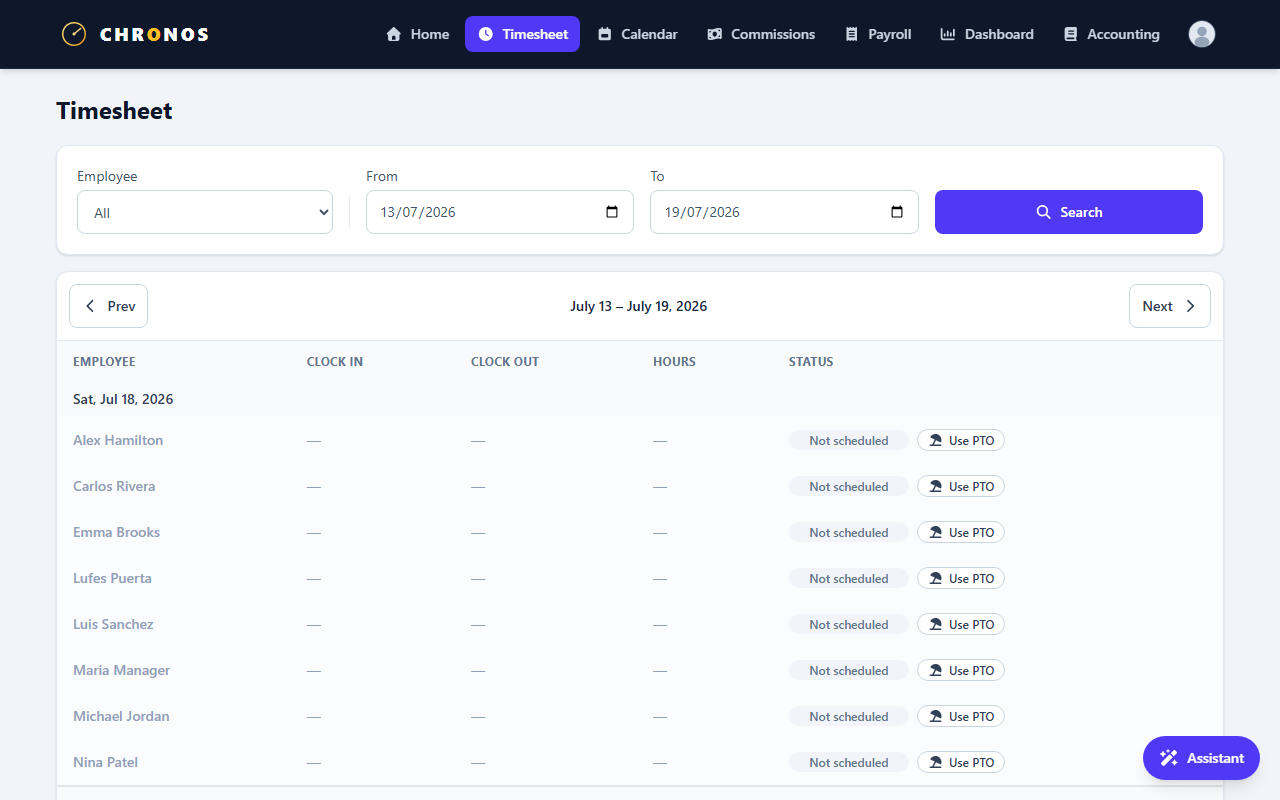Use PTO for Nina Patel
The image size is (1280, 800).
pos(961,762)
